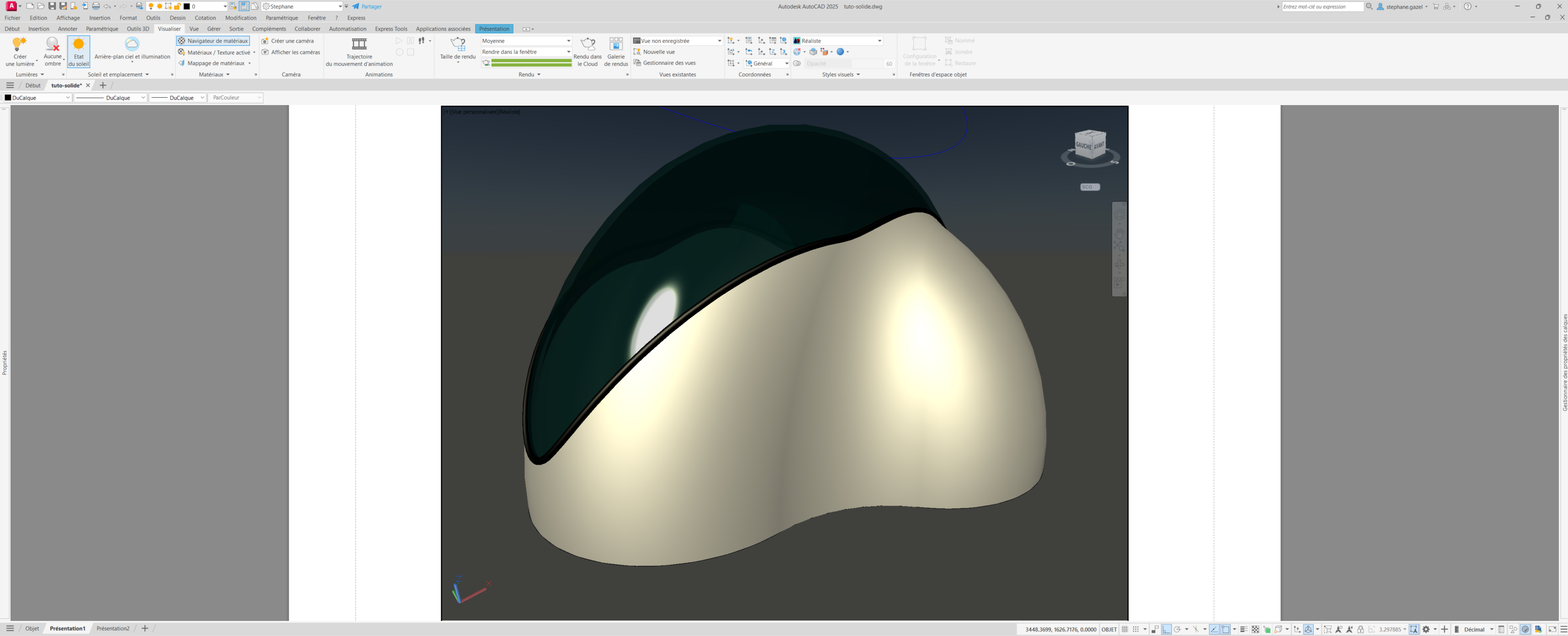This screenshot has height=636, width=1568.
Task: Open Navigateur de matériaux
Action: pyautogui.click(x=213, y=41)
